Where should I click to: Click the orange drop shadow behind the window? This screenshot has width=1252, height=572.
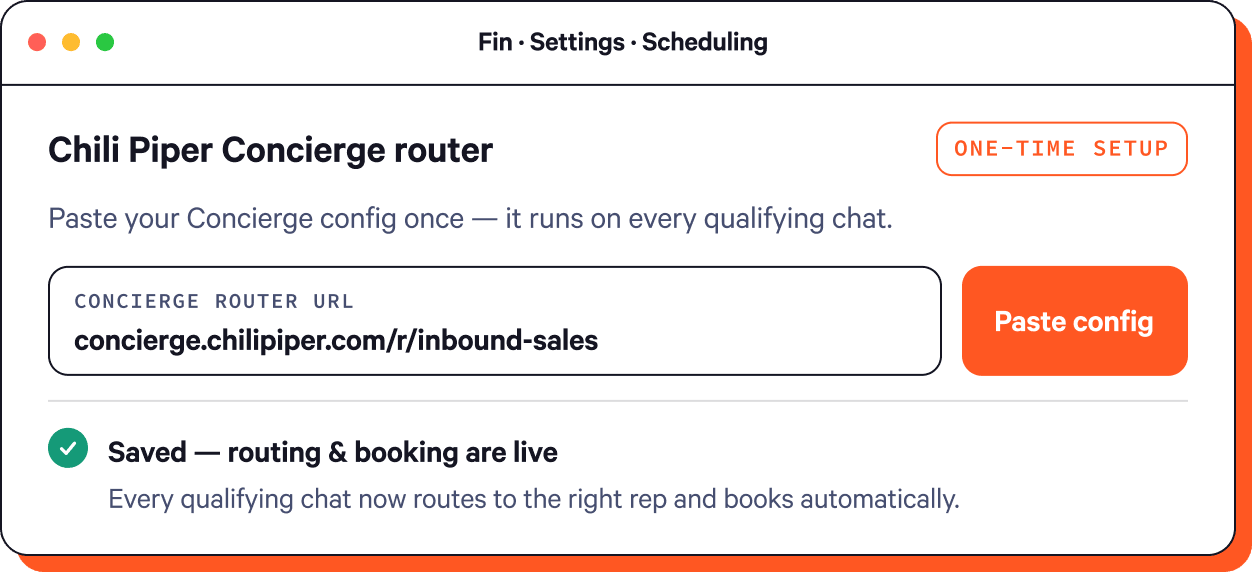(1243, 300)
